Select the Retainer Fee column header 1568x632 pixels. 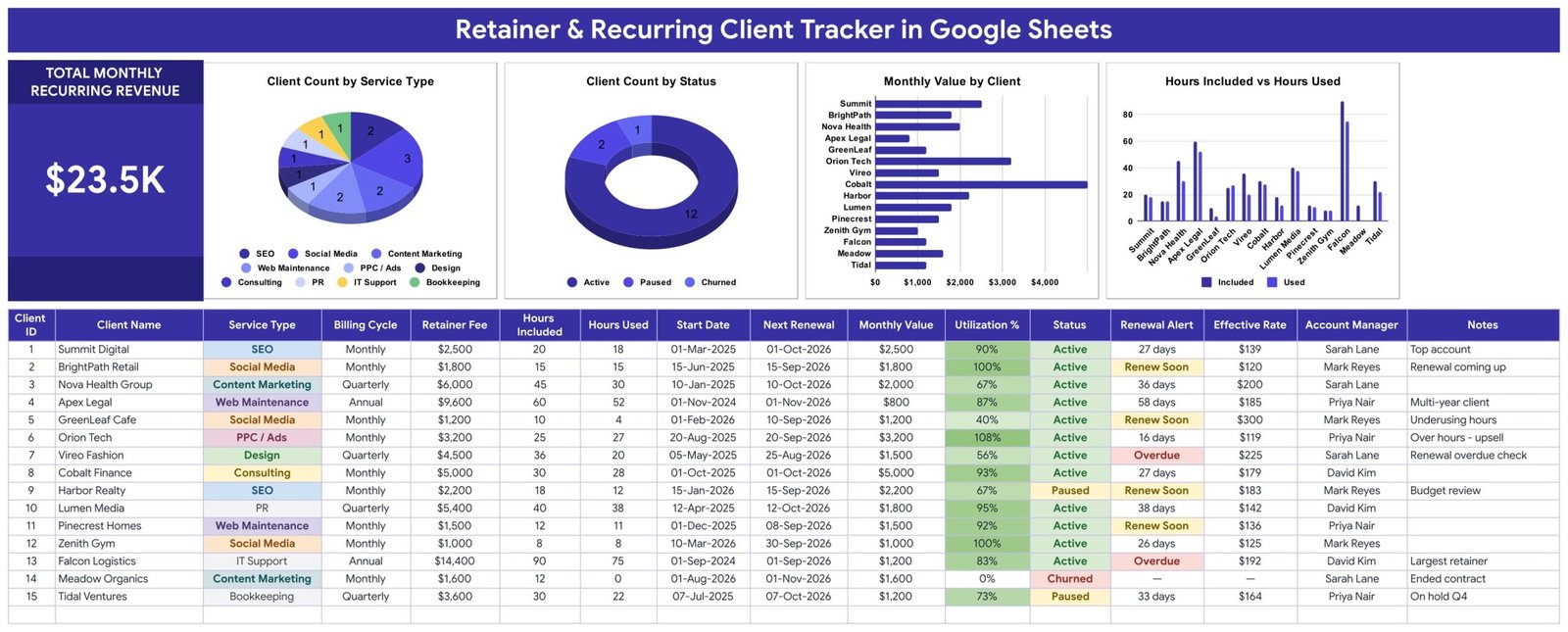[455, 325]
